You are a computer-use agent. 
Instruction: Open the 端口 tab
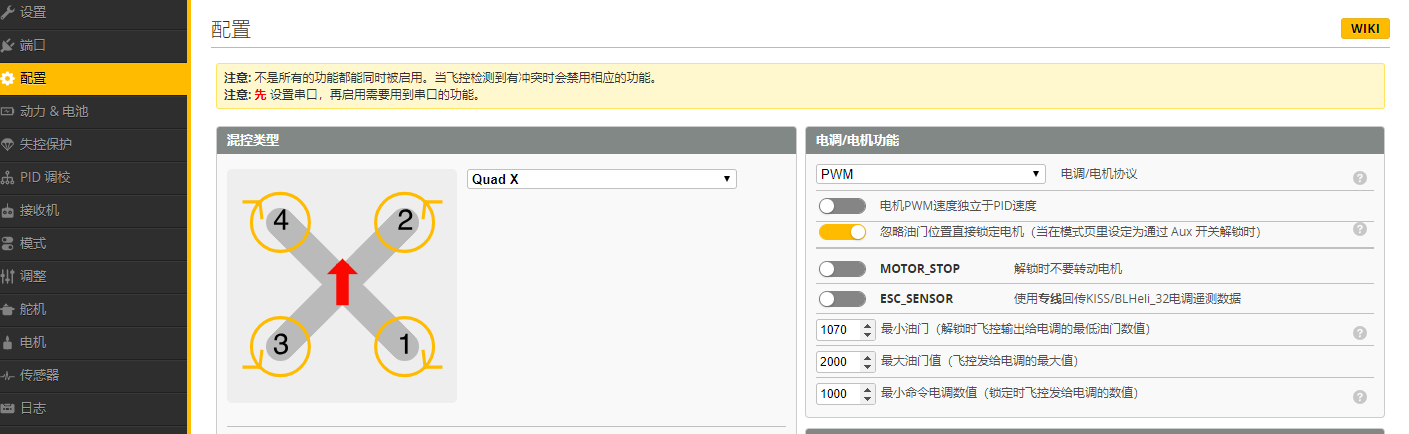pyautogui.click(x=93, y=45)
